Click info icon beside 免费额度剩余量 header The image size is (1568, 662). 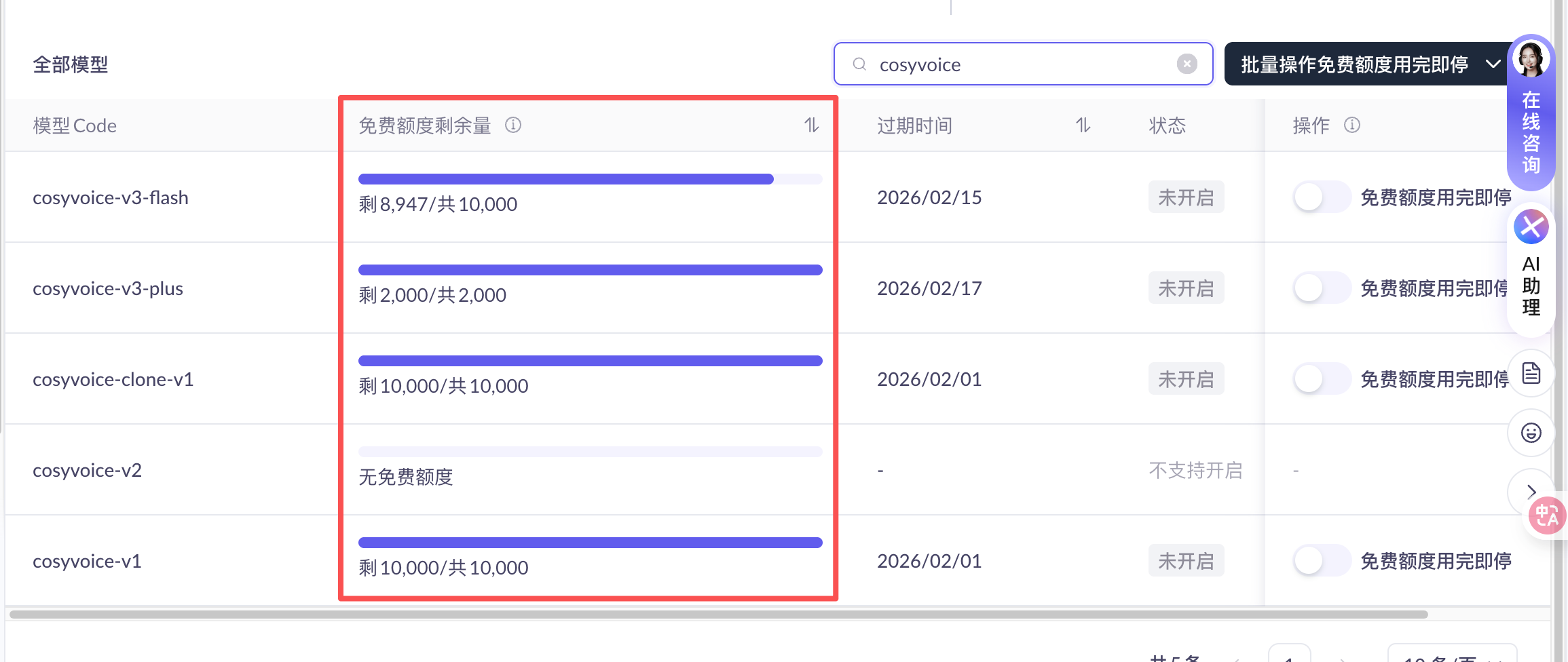point(513,125)
